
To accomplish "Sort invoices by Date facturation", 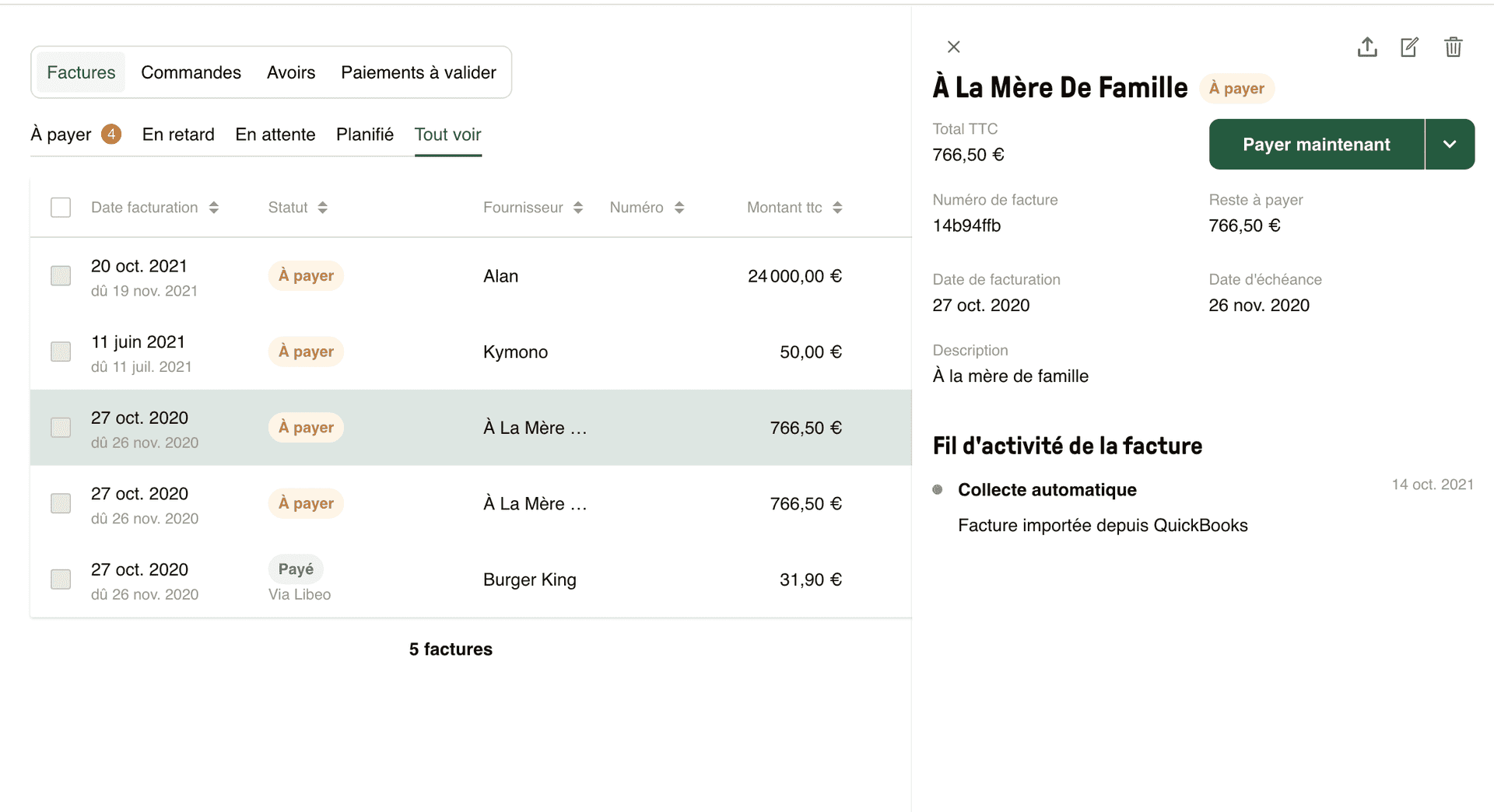I will (213, 207).
